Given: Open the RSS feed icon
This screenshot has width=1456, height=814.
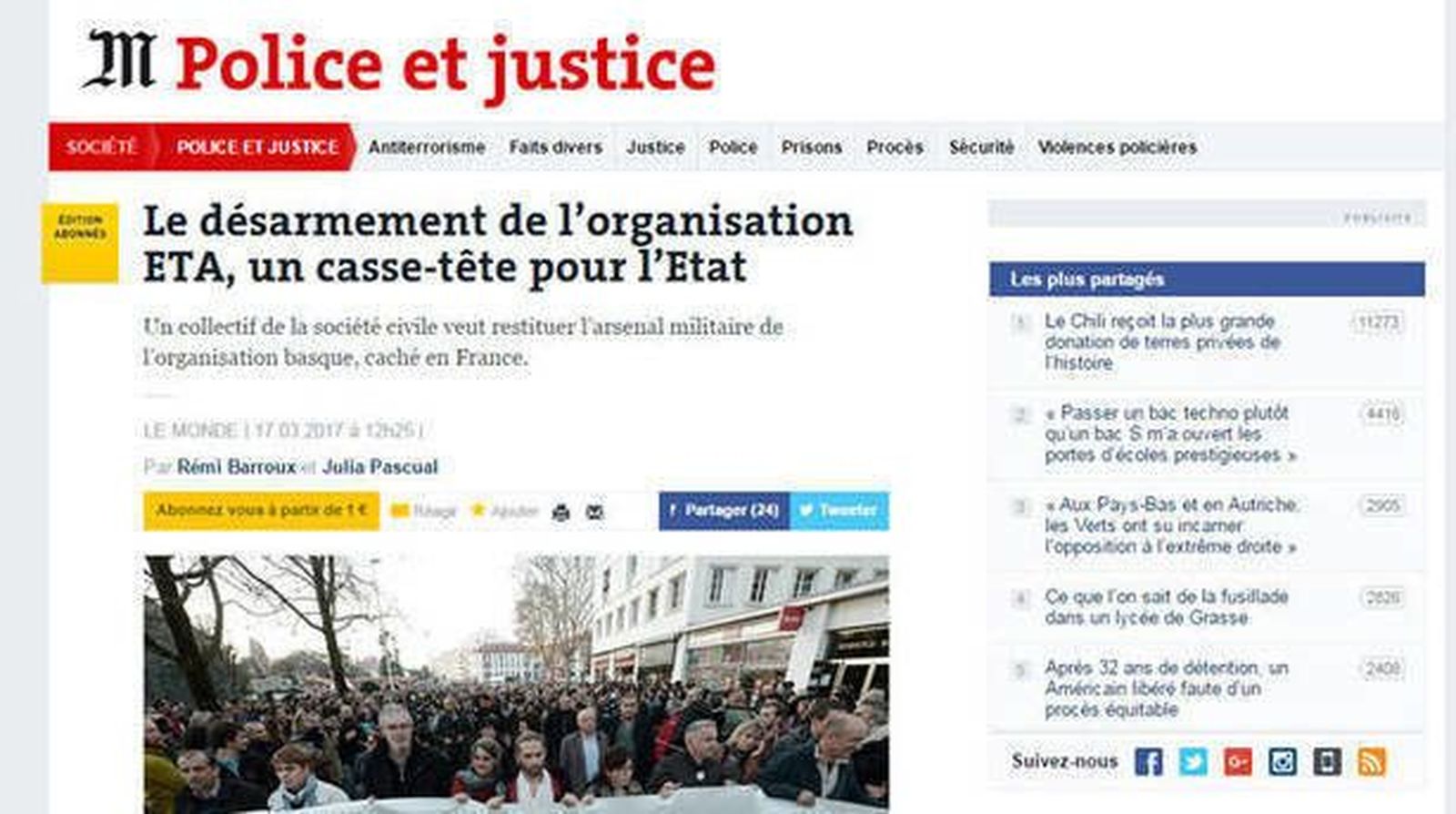Looking at the screenshot, I should [1371, 761].
